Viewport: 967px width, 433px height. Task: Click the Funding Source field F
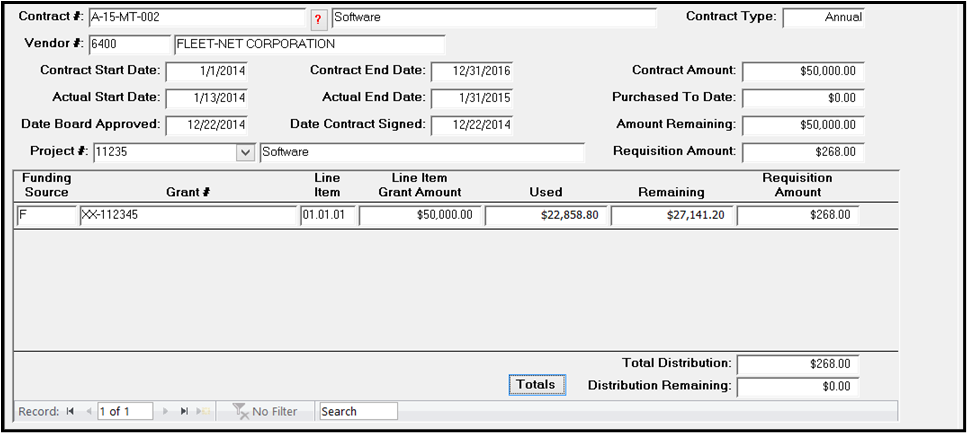click(46, 216)
